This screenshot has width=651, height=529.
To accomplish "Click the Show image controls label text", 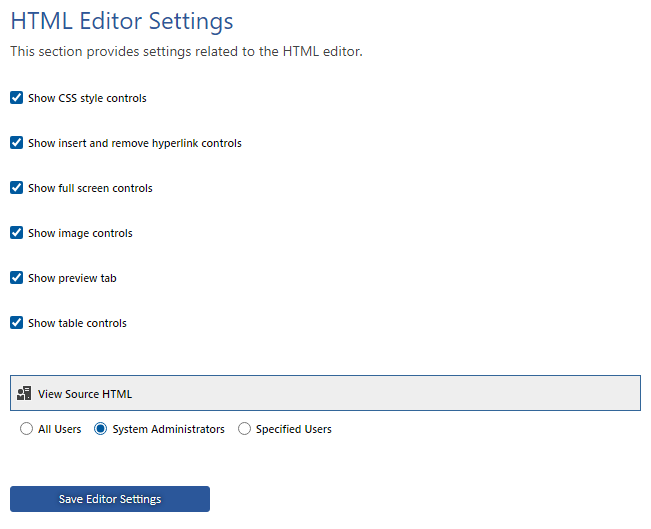I will pyautogui.click(x=80, y=233).
